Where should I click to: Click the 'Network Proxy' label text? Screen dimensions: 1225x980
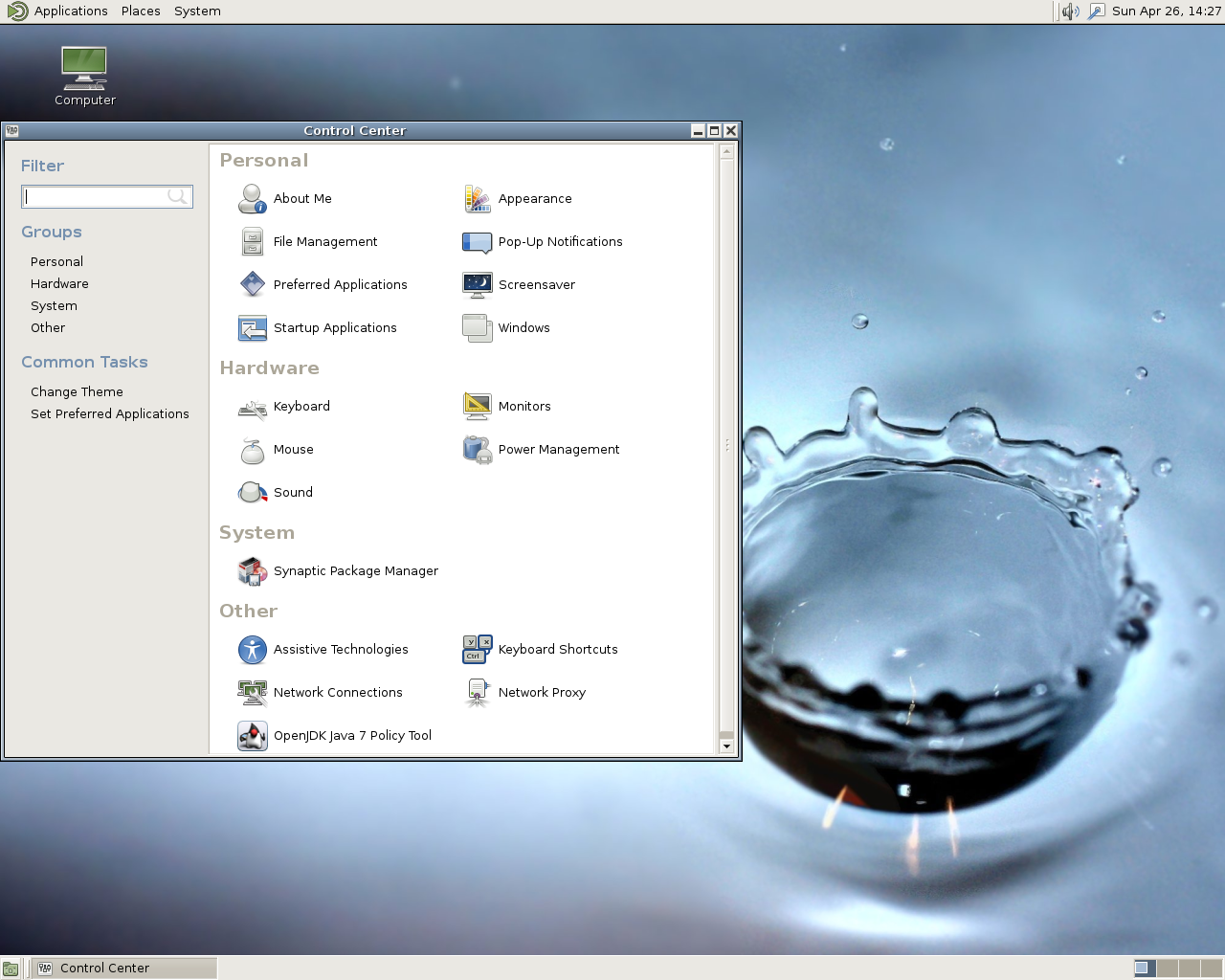click(x=542, y=692)
